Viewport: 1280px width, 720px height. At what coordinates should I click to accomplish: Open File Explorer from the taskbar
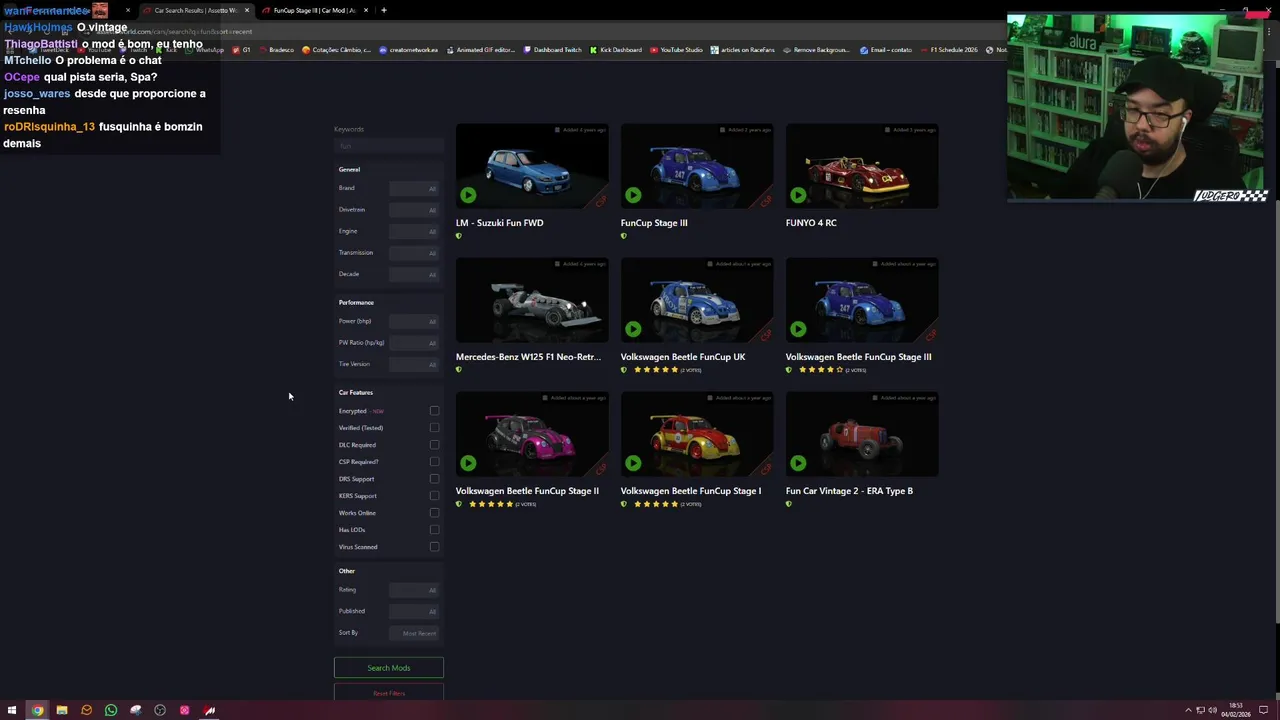pyautogui.click(x=61, y=710)
